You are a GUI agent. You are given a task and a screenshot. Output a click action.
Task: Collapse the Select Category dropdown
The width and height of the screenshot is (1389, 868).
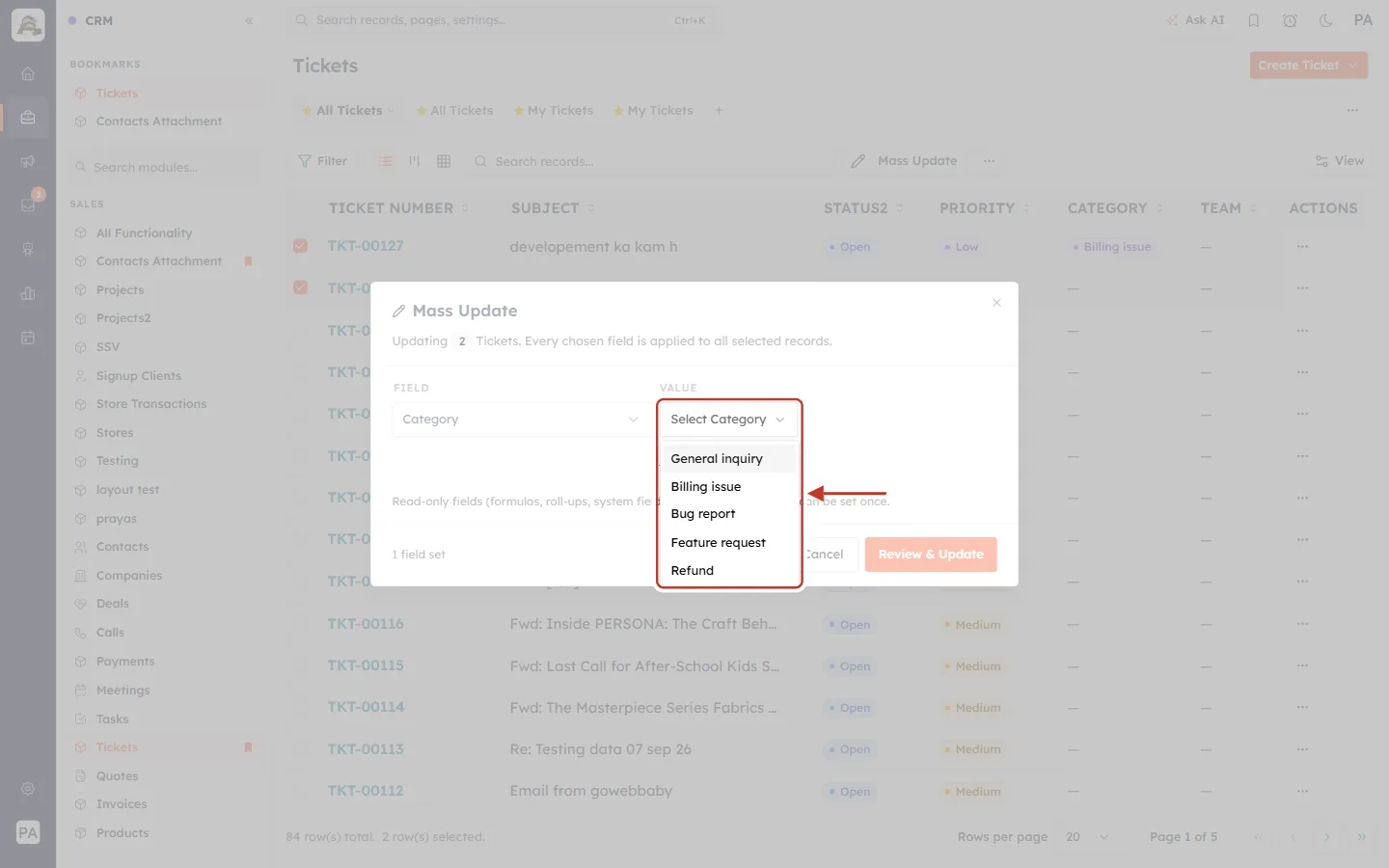[728, 420]
